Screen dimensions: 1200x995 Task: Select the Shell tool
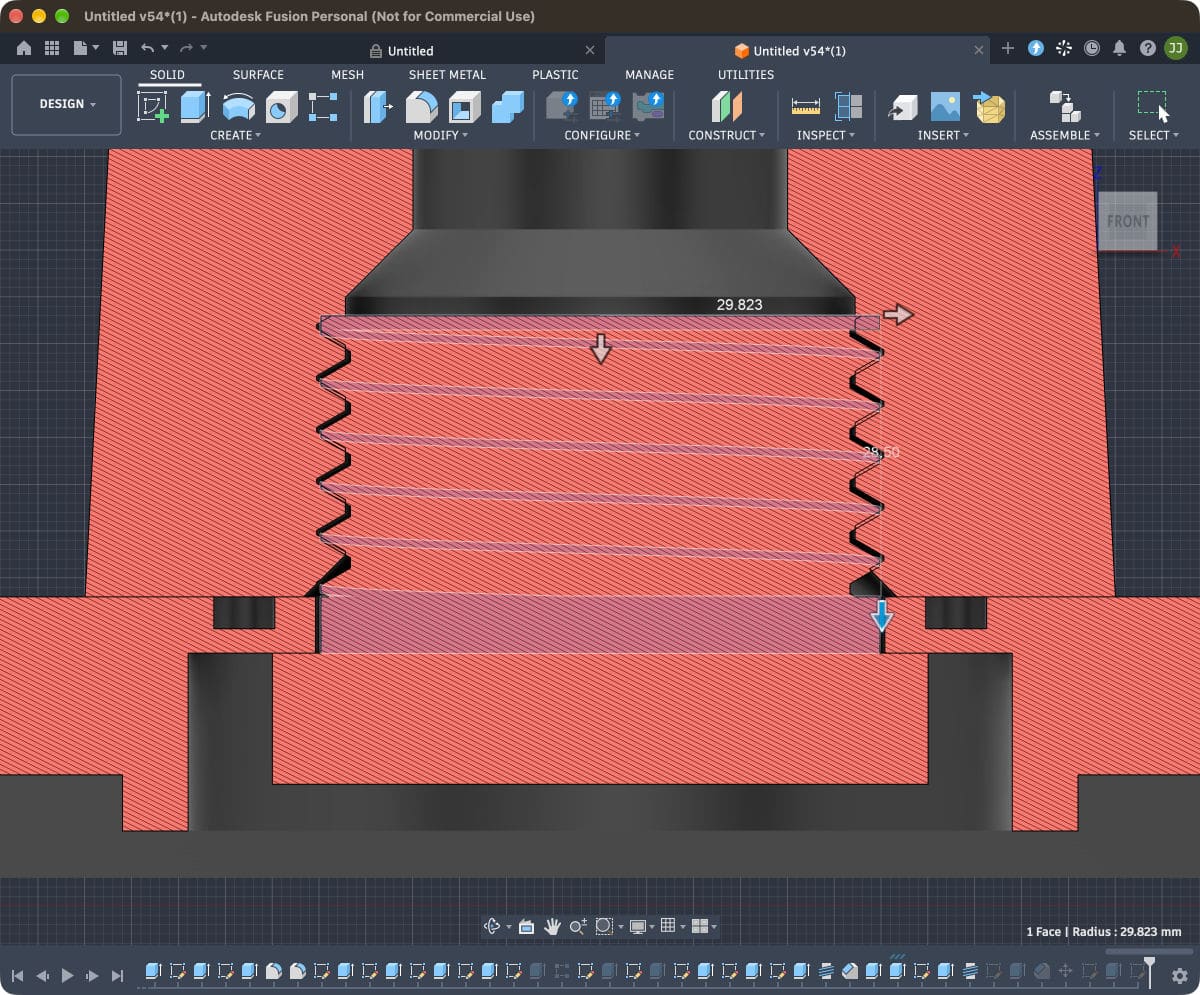[464, 106]
